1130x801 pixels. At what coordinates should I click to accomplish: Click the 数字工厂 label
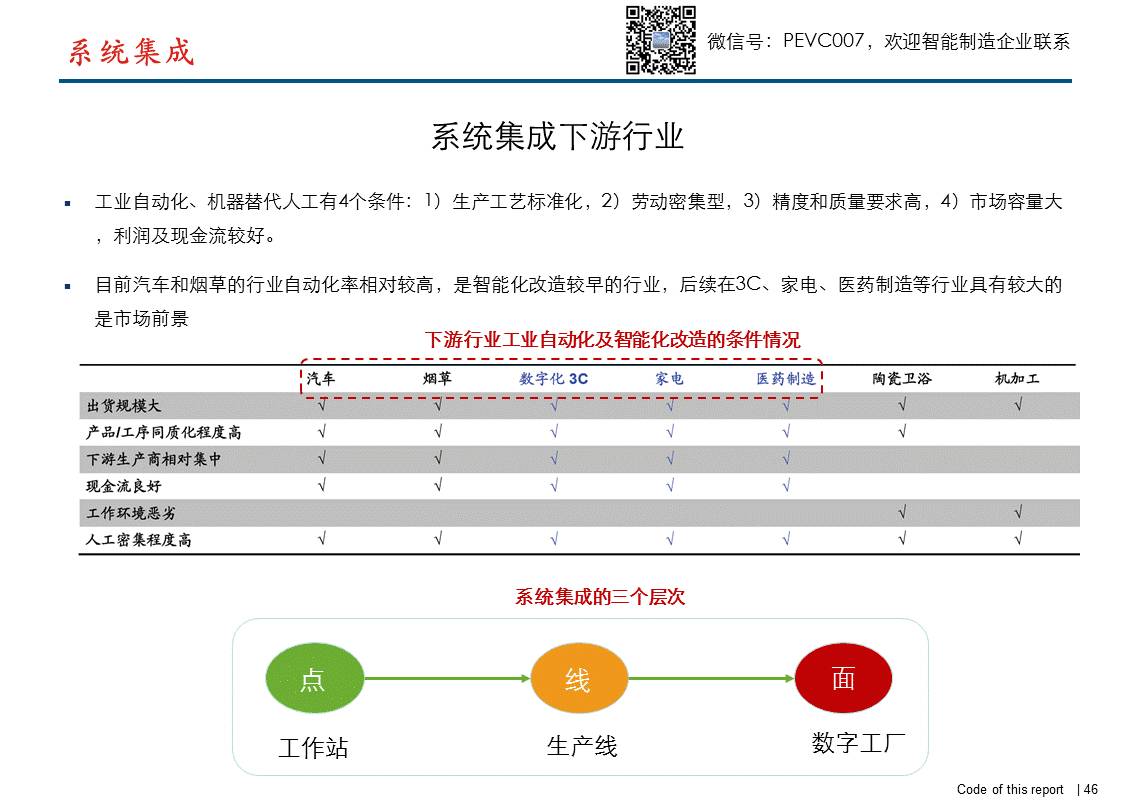pyautogui.click(x=858, y=743)
